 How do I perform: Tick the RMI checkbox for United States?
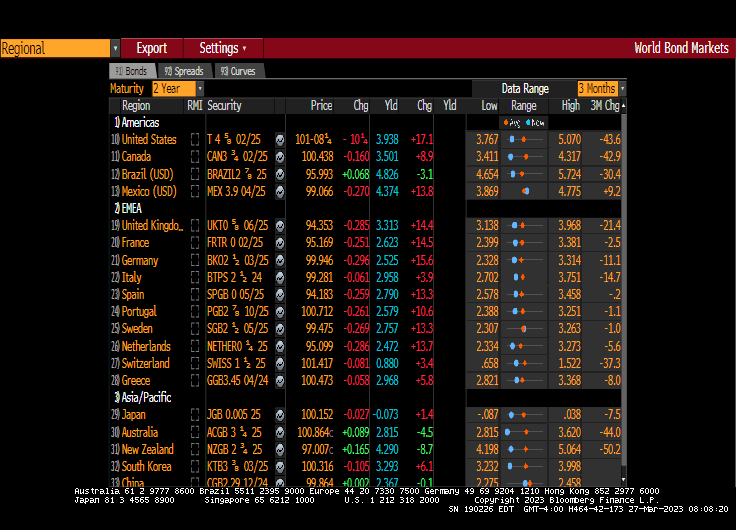pos(195,140)
